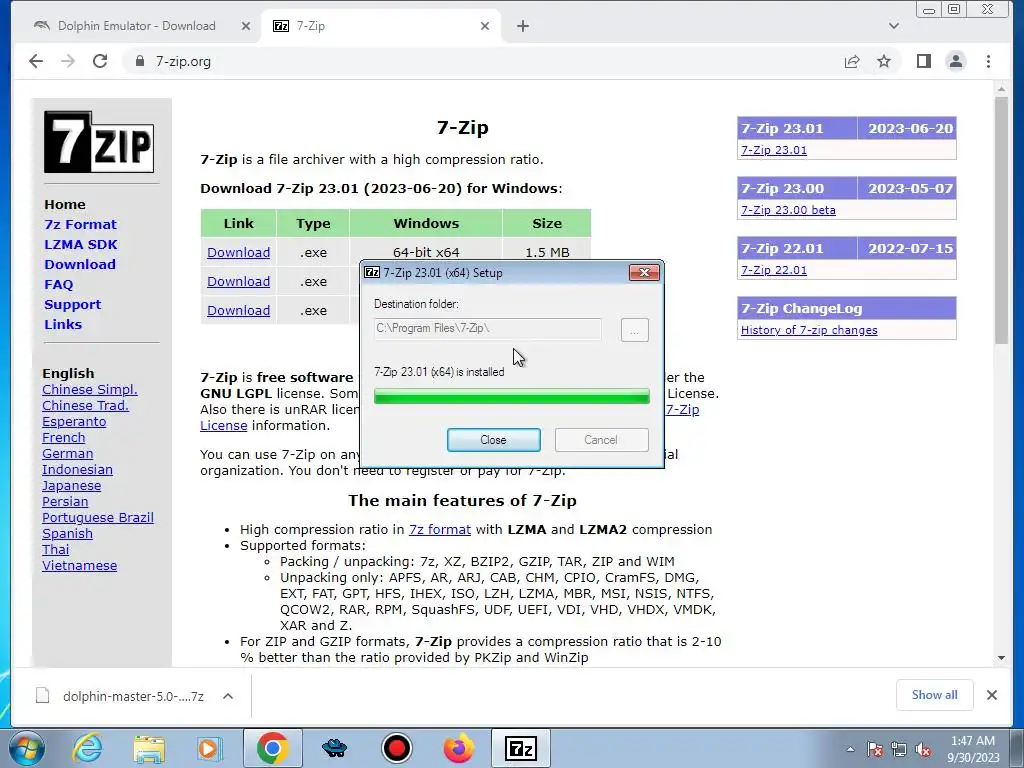Switch language to Chinese Trad.
This screenshot has width=1024, height=768.
click(x=86, y=406)
